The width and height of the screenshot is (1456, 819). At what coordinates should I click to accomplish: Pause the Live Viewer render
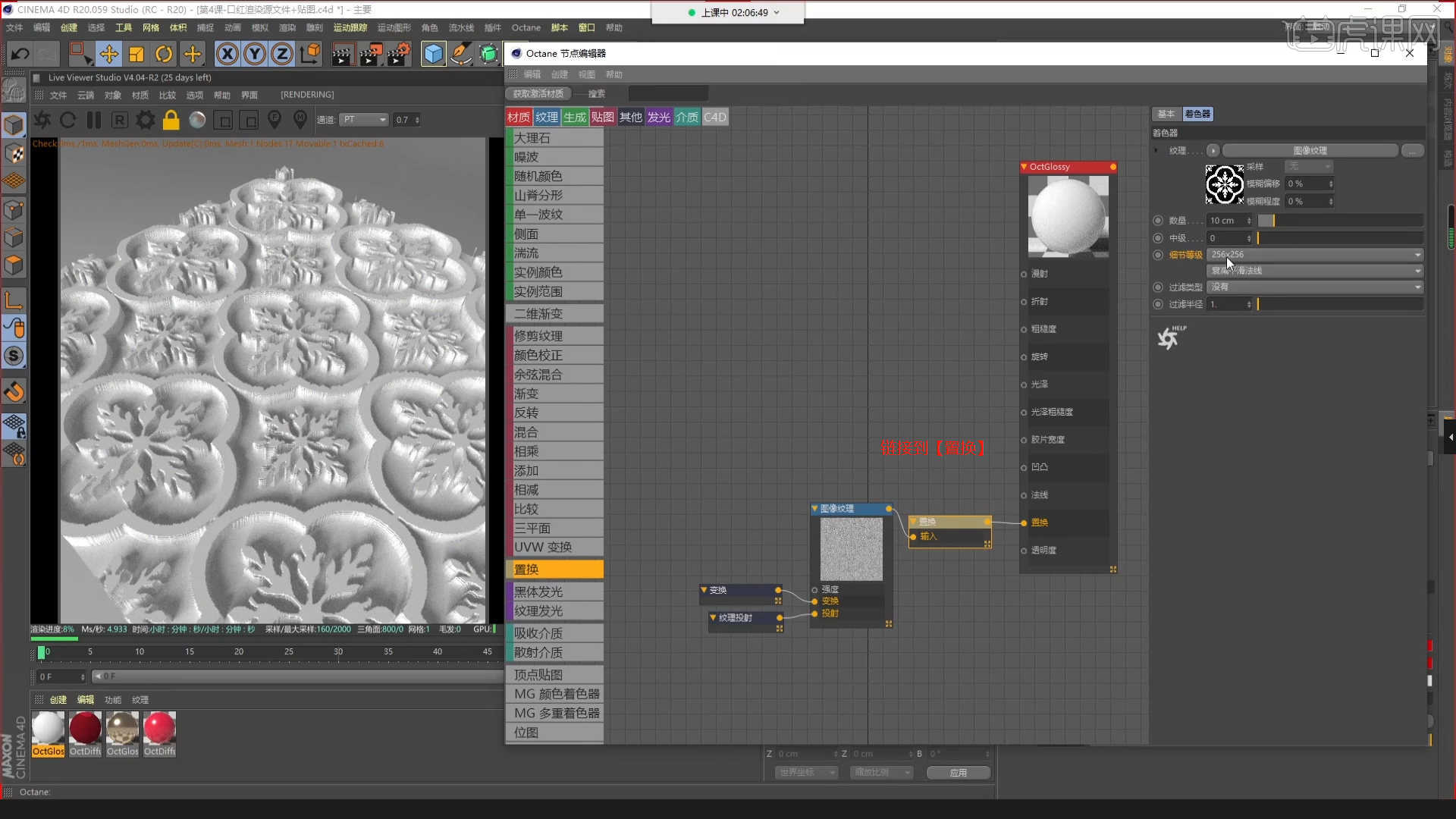(94, 120)
